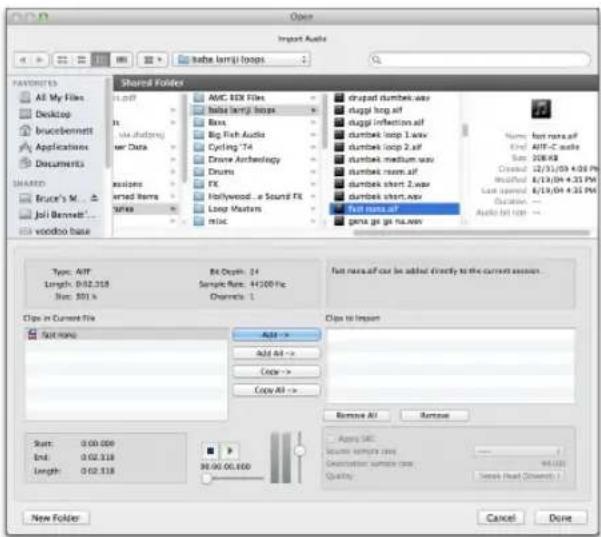
Task: Select file dumbek medium.wav
Action: tap(395, 159)
